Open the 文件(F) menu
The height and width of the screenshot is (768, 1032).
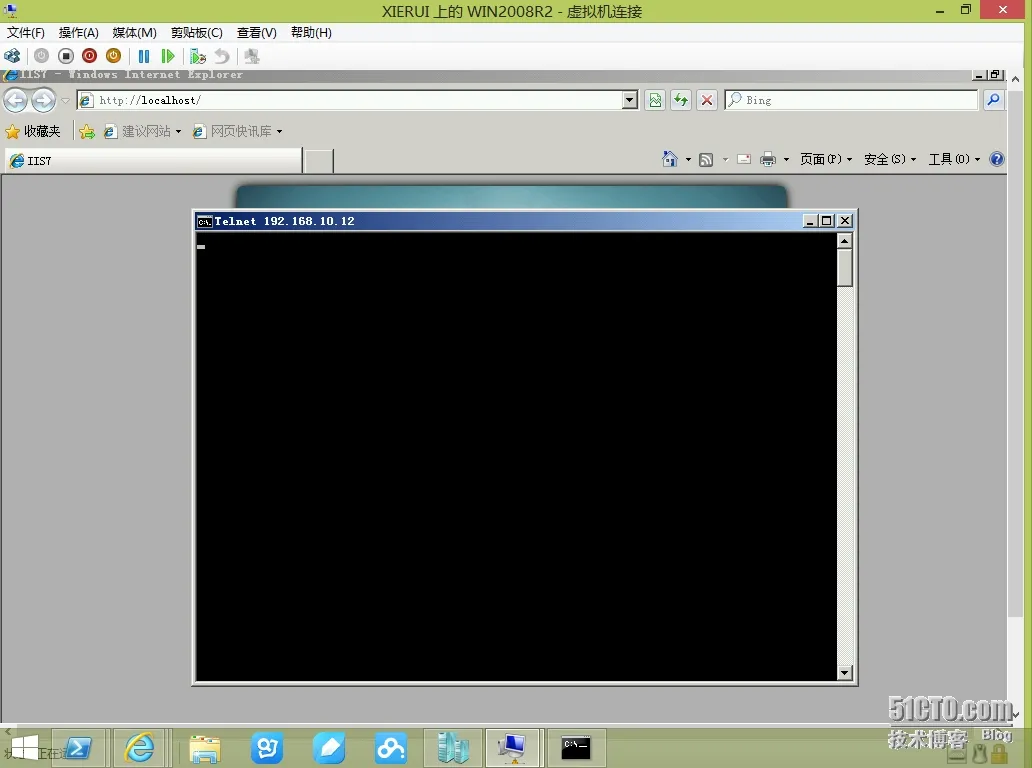[26, 32]
